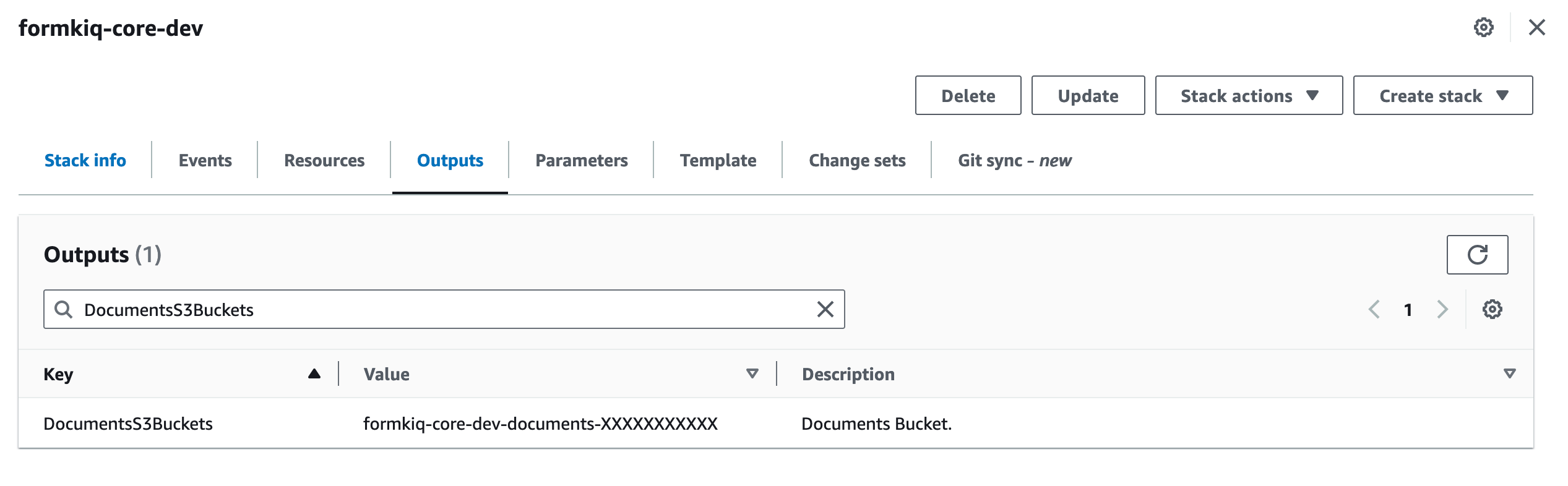Sort by Key column ascending arrow

point(314,373)
